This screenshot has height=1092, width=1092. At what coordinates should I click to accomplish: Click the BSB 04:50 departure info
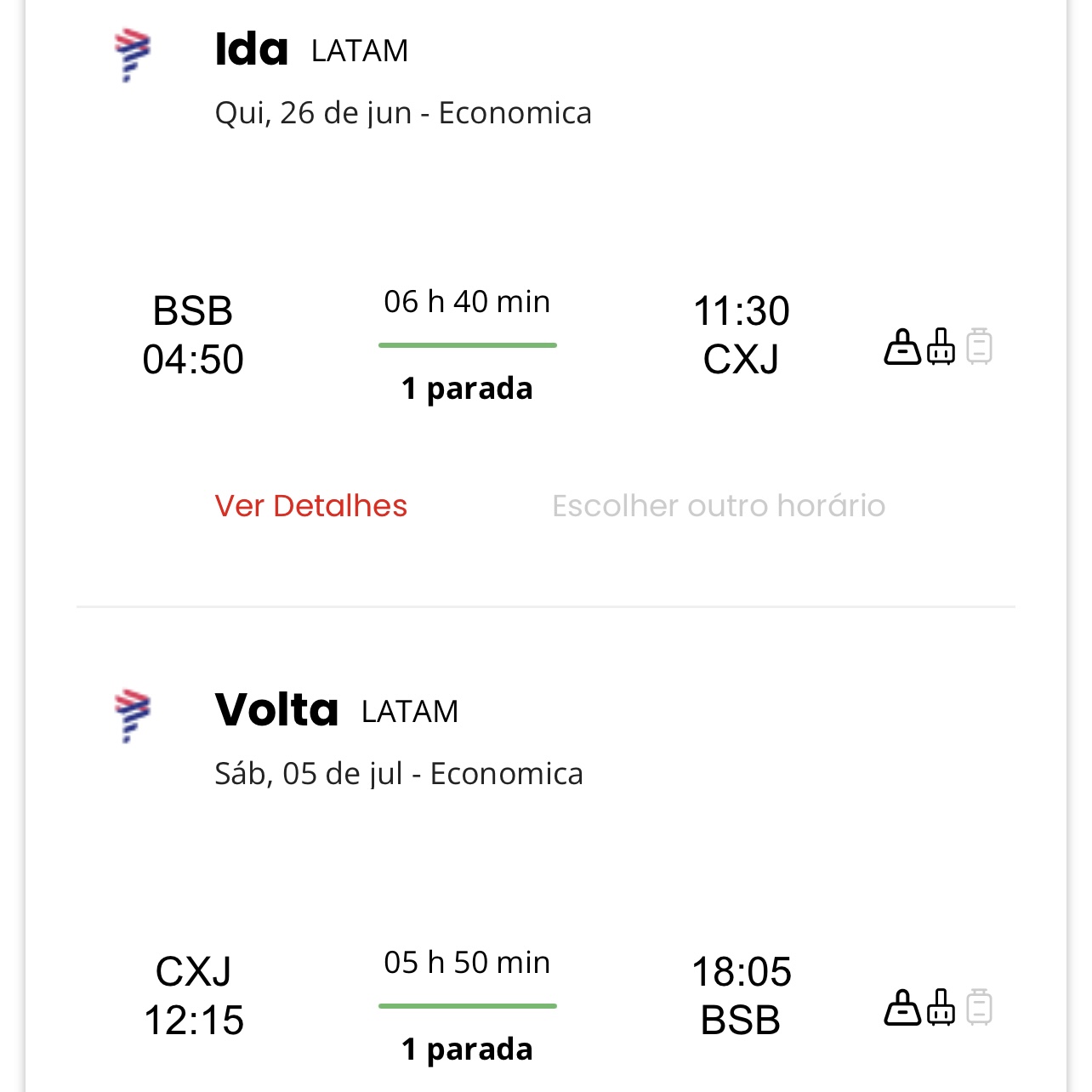pos(194,335)
